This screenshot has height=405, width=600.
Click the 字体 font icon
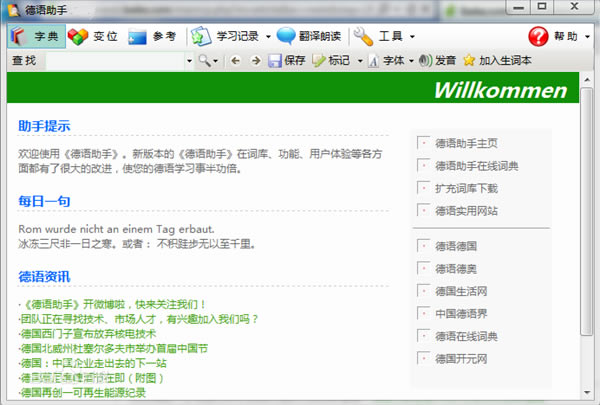click(x=373, y=61)
